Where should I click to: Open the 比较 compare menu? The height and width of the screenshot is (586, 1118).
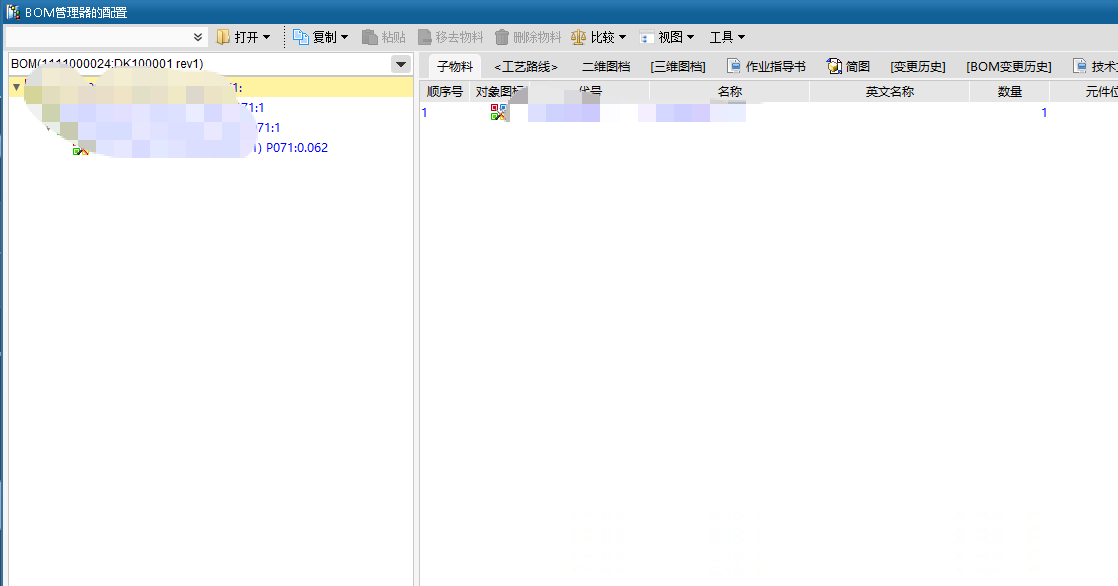point(598,37)
